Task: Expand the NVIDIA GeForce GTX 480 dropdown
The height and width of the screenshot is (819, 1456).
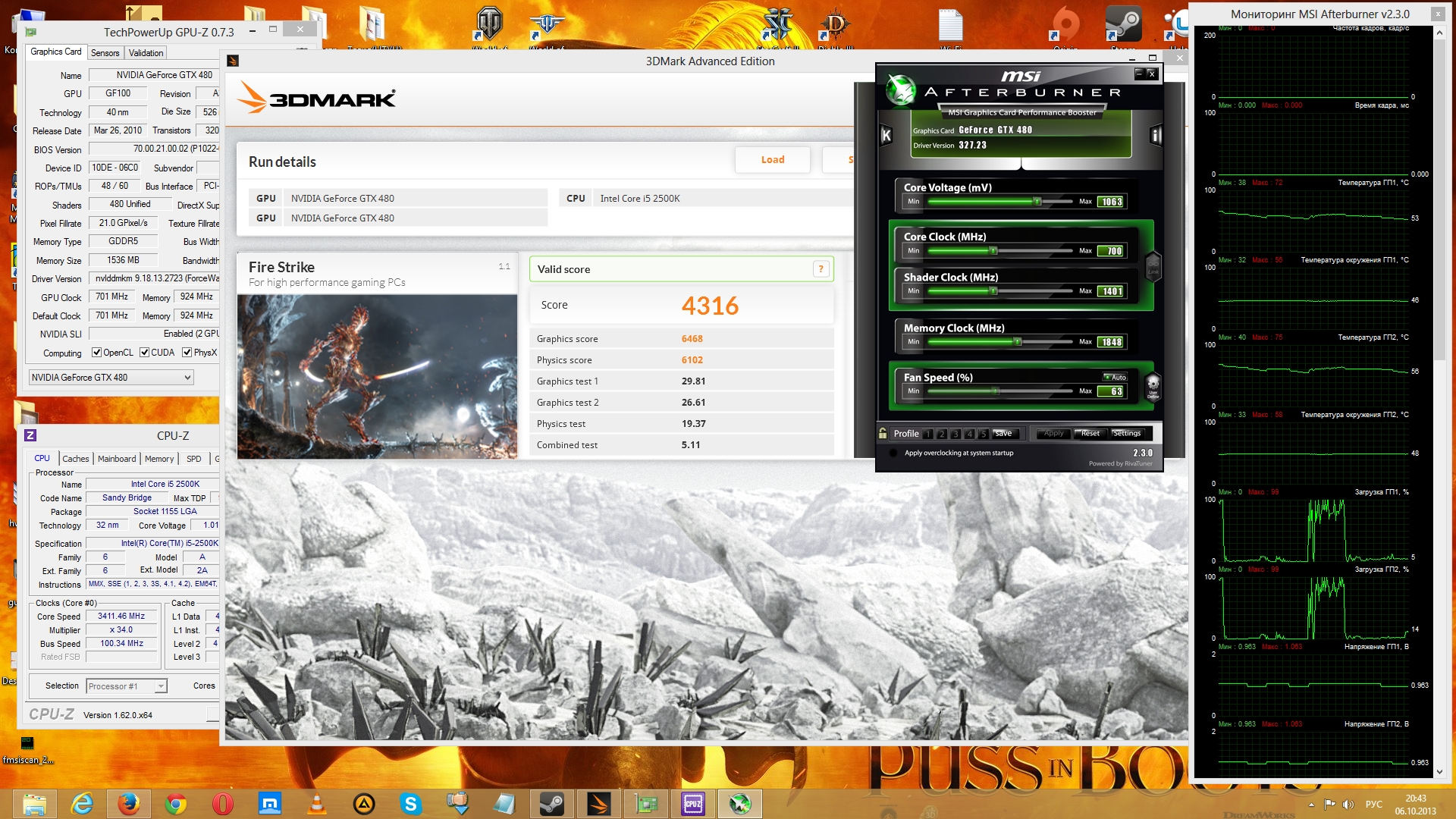Action: (x=187, y=378)
